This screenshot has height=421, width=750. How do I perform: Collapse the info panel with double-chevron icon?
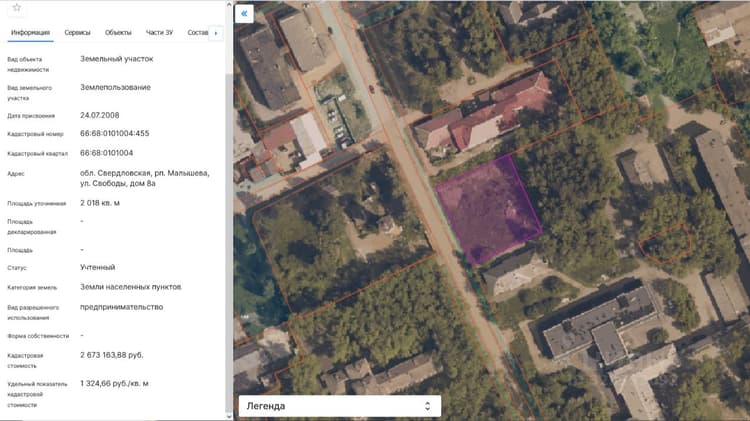(244, 13)
